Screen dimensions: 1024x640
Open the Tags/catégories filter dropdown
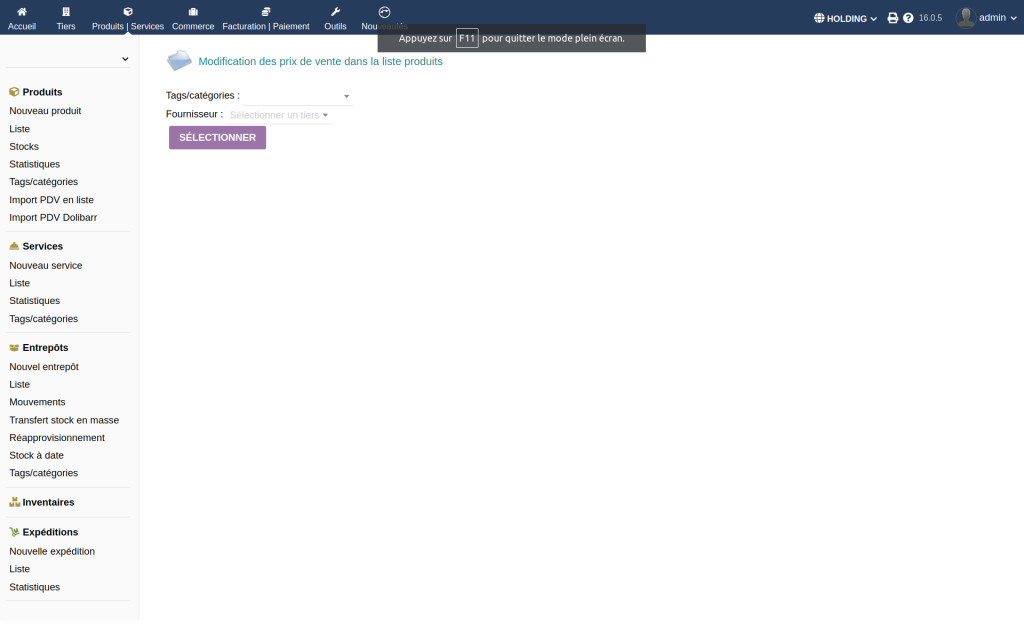(298, 96)
